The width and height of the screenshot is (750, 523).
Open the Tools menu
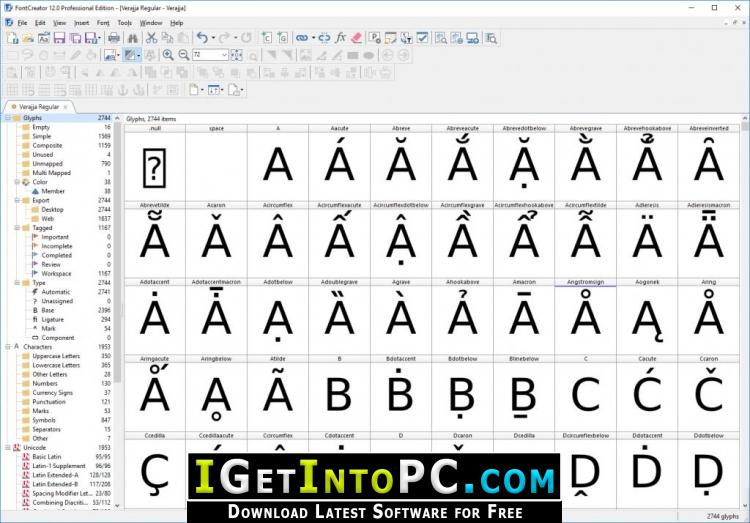pos(124,22)
